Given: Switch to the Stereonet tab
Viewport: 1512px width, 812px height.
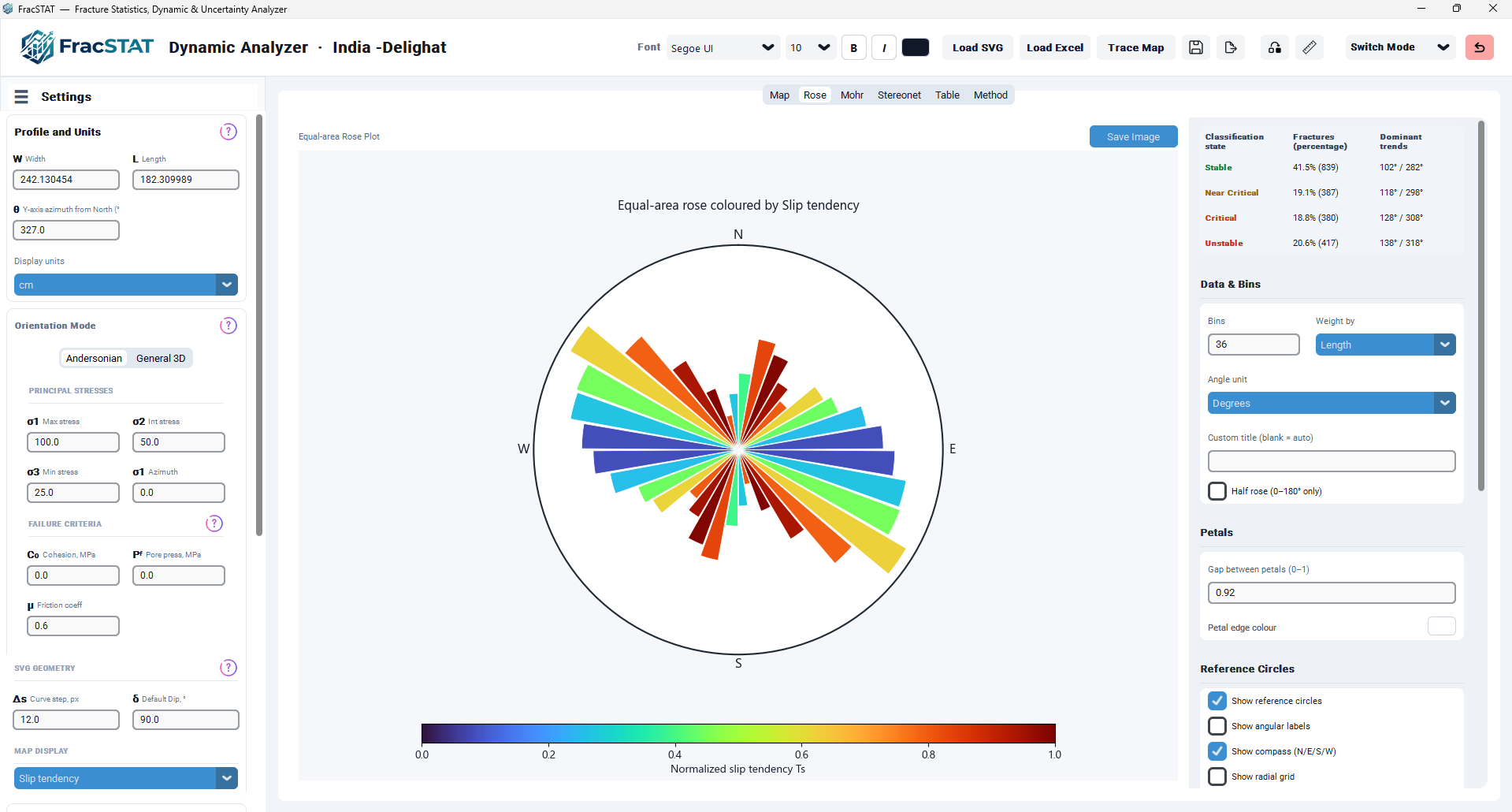Looking at the screenshot, I should tap(899, 95).
